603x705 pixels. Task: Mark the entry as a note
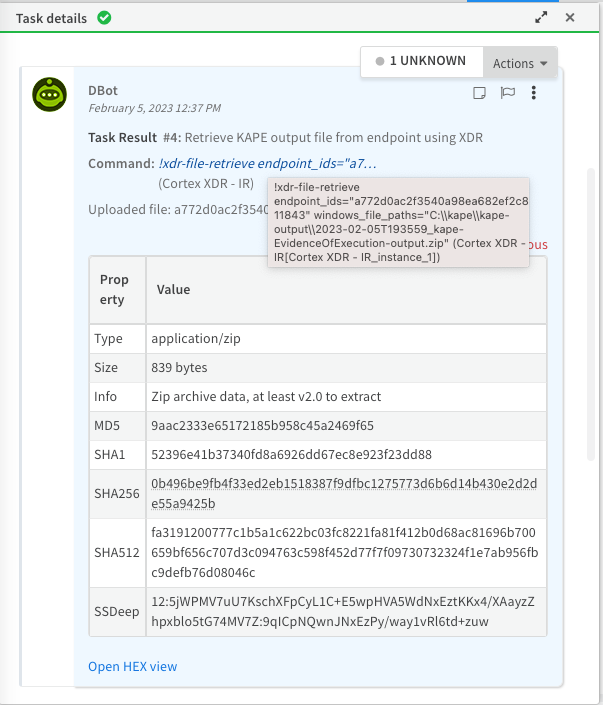(479, 93)
